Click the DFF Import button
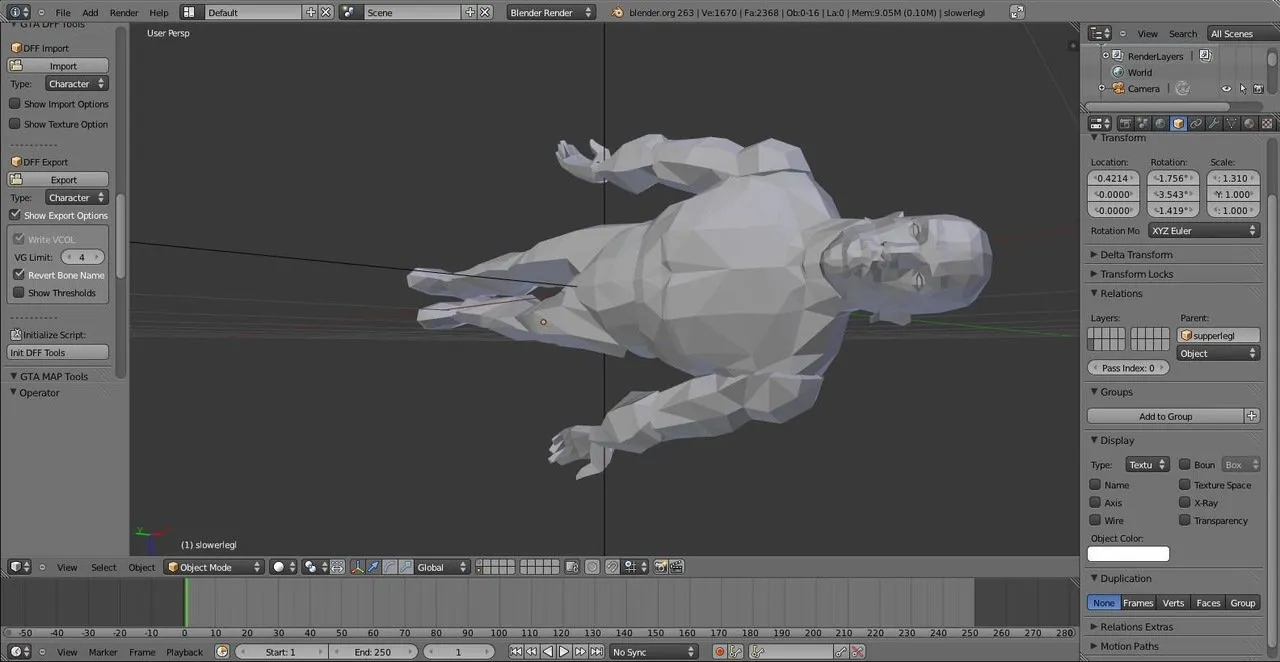This screenshot has width=1280, height=662. (58, 66)
